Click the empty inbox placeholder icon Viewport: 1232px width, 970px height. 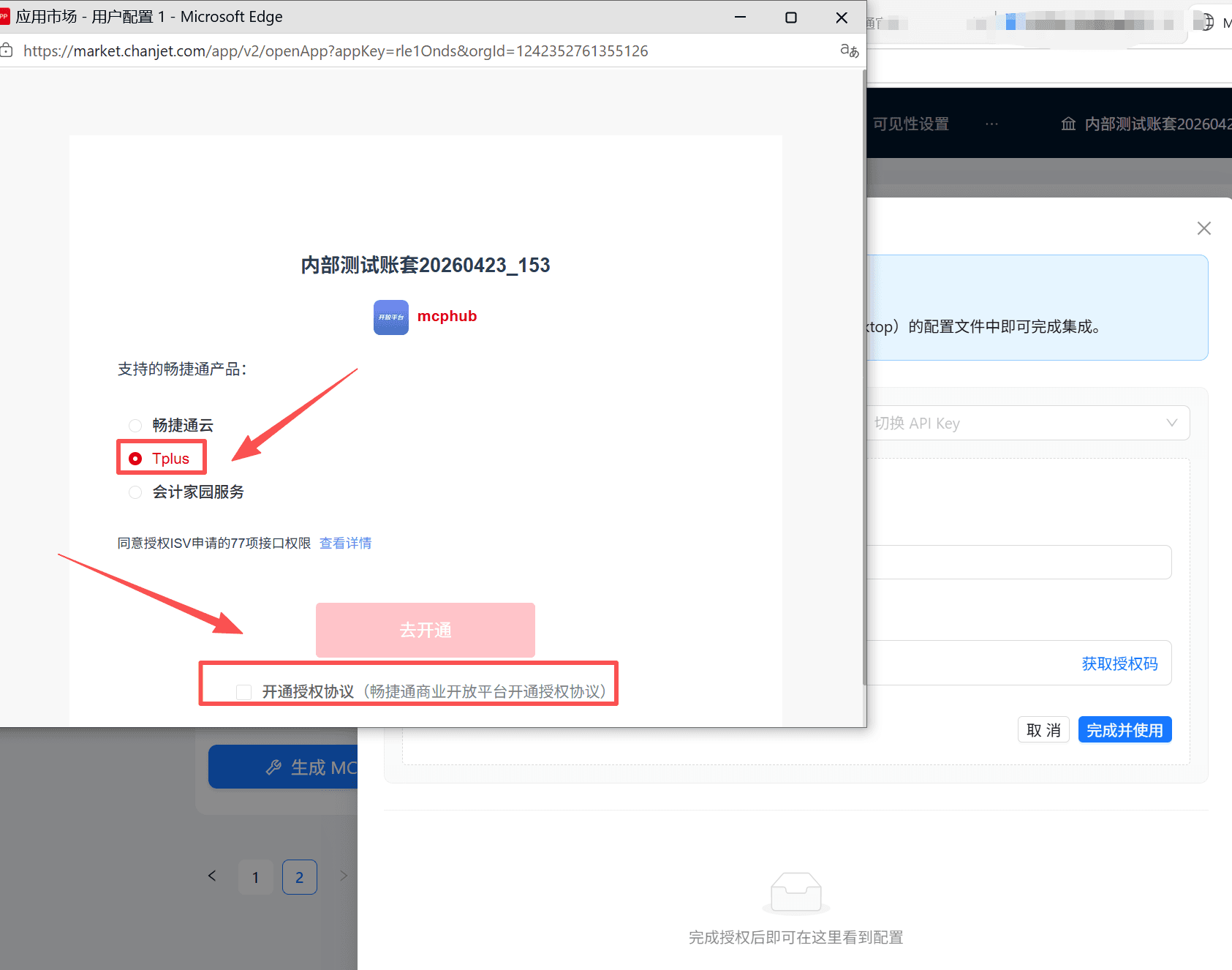tap(796, 893)
